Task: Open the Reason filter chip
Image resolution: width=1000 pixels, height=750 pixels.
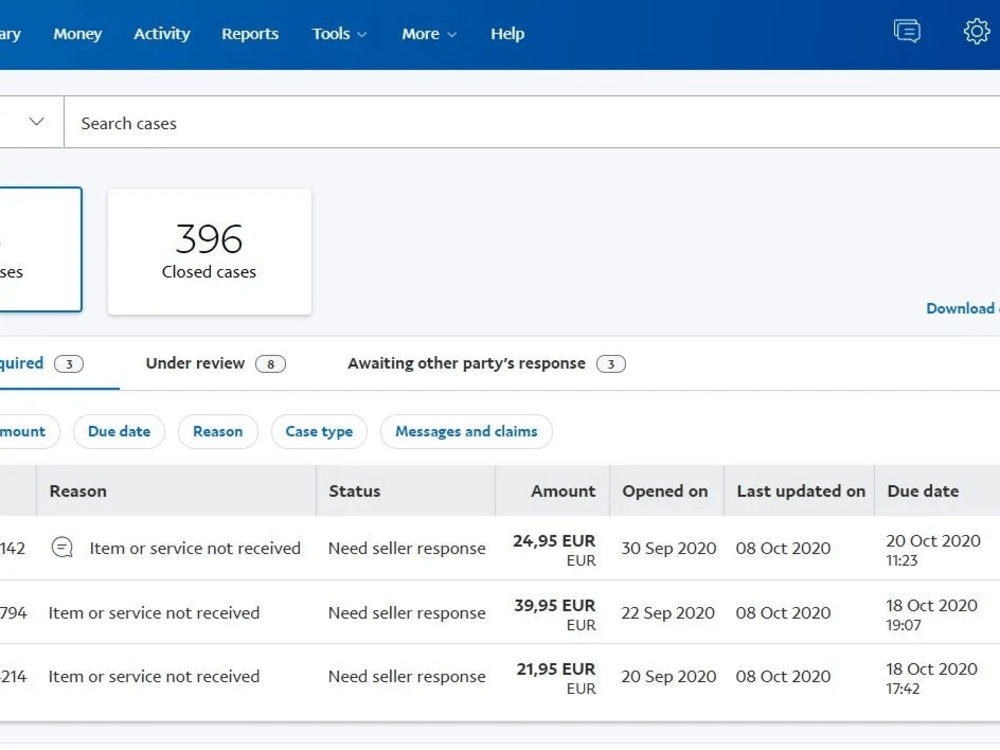Action: [x=217, y=432]
